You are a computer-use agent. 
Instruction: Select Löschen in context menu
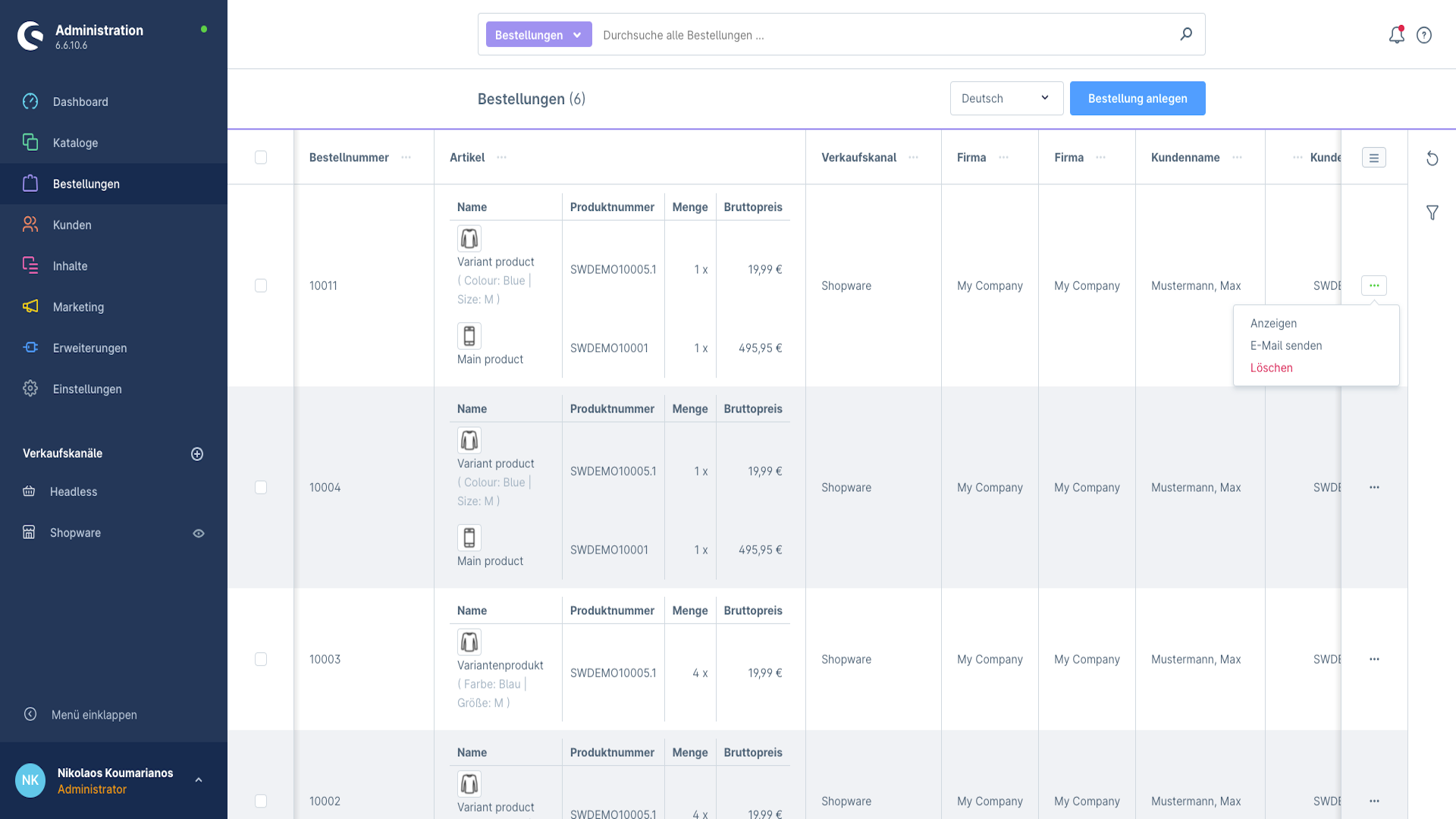click(1271, 368)
